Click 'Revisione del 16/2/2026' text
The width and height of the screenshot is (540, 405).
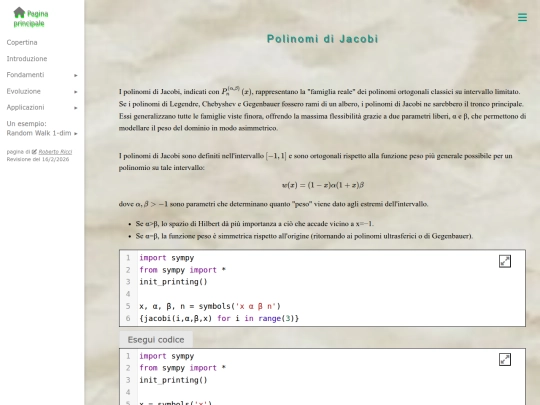click(x=38, y=159)
